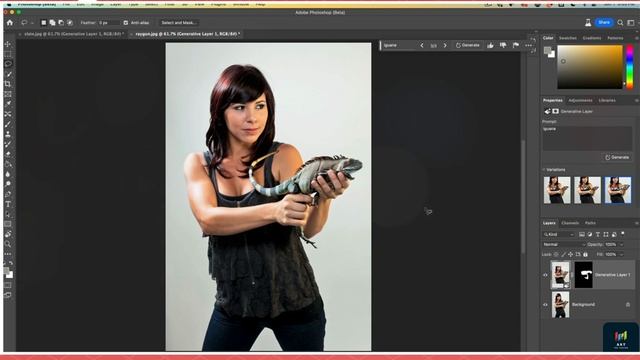Toggle pixel layer filter in Layers panel
Screen dimensions: 640x360
point(582,234)
